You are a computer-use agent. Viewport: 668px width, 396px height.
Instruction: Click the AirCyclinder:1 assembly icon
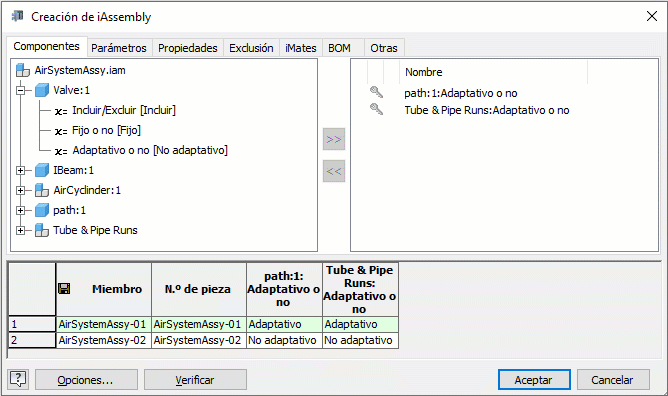tap(42, 190)
